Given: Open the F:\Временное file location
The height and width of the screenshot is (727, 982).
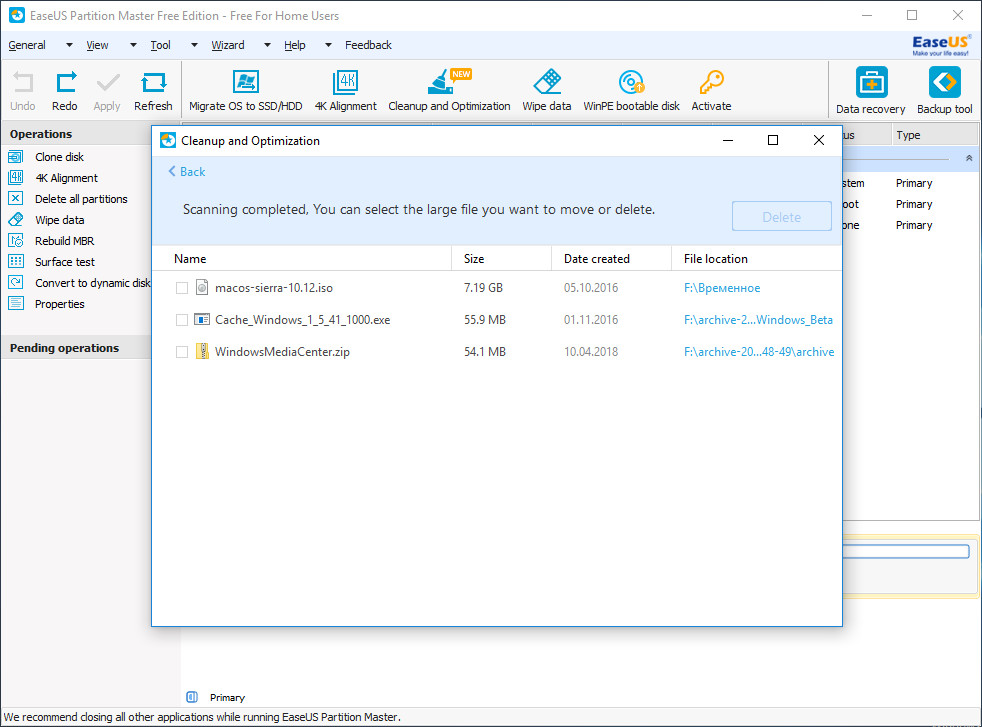Looking at the screenshot, I should click(722, 288).
